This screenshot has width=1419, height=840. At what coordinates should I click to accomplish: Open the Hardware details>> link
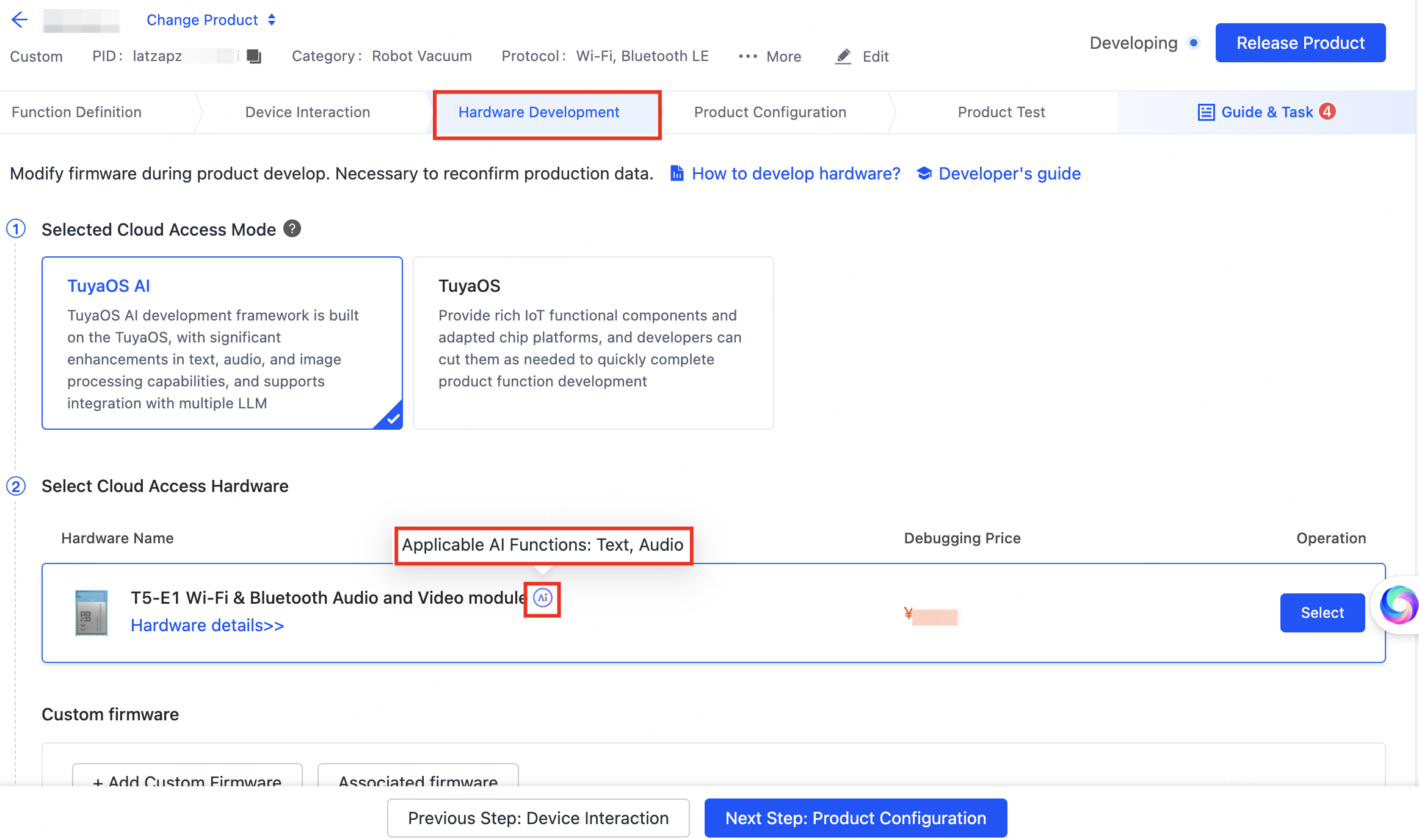tap(208, 626)
